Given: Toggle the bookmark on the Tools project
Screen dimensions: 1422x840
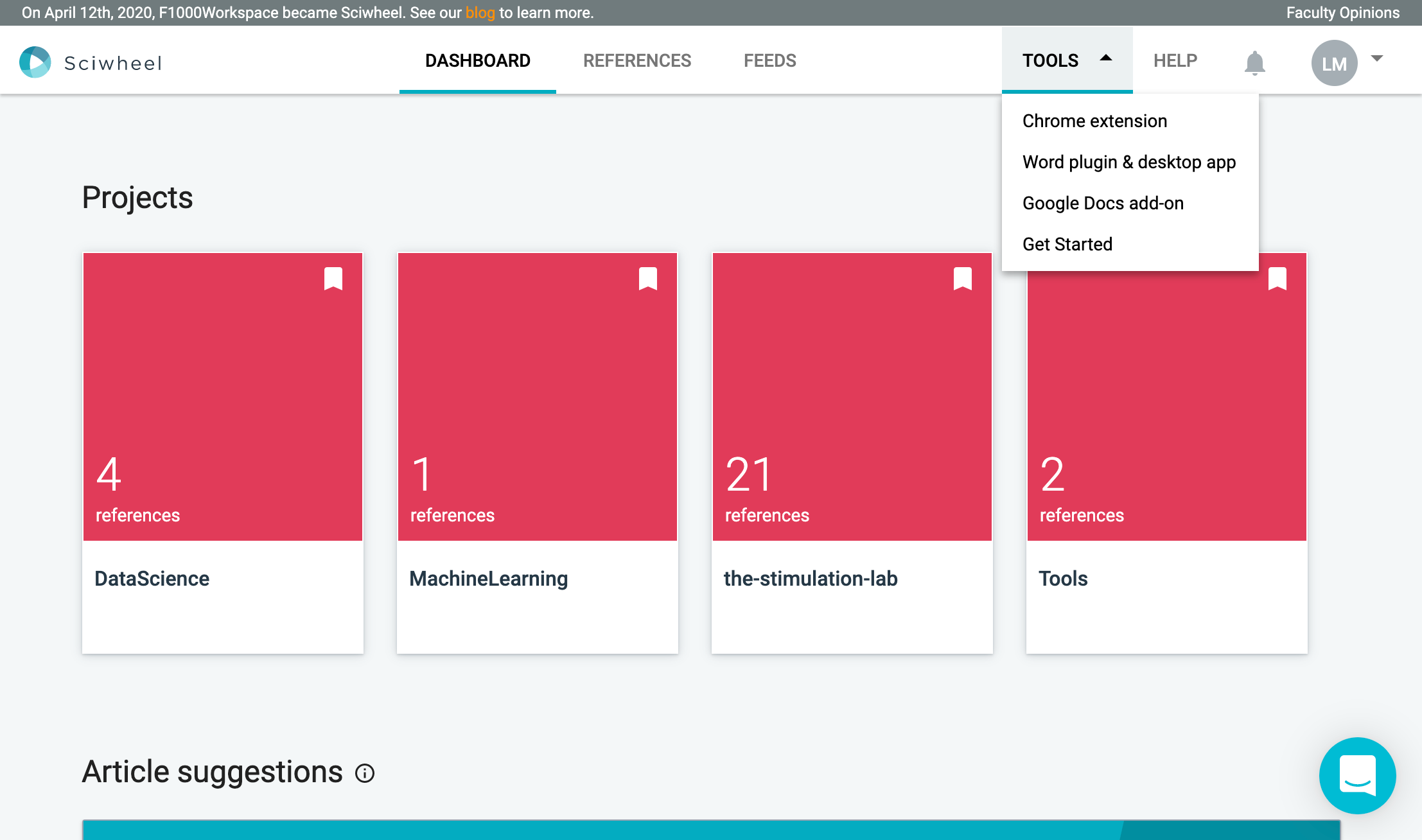Looking at the screenshot, I should pyautogui.click(x=1277, y=279).
